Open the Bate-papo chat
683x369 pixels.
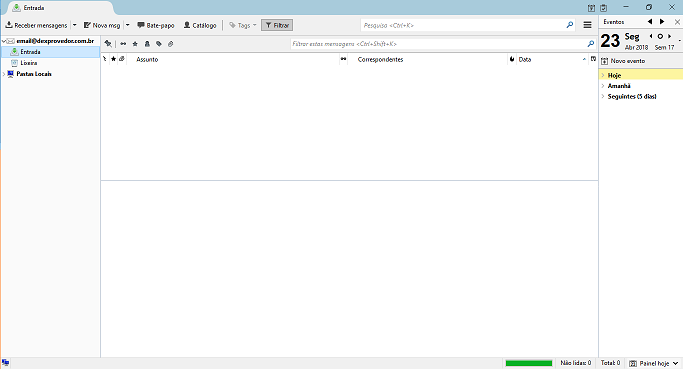point(156,25)
